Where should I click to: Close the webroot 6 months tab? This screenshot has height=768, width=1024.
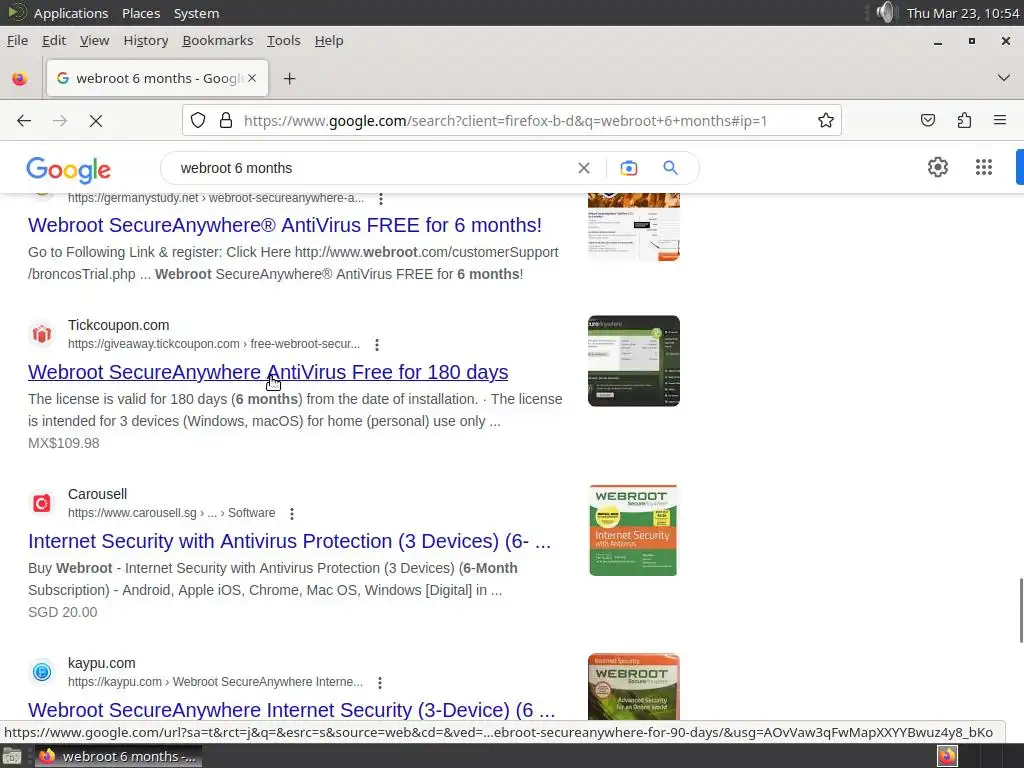252,78
